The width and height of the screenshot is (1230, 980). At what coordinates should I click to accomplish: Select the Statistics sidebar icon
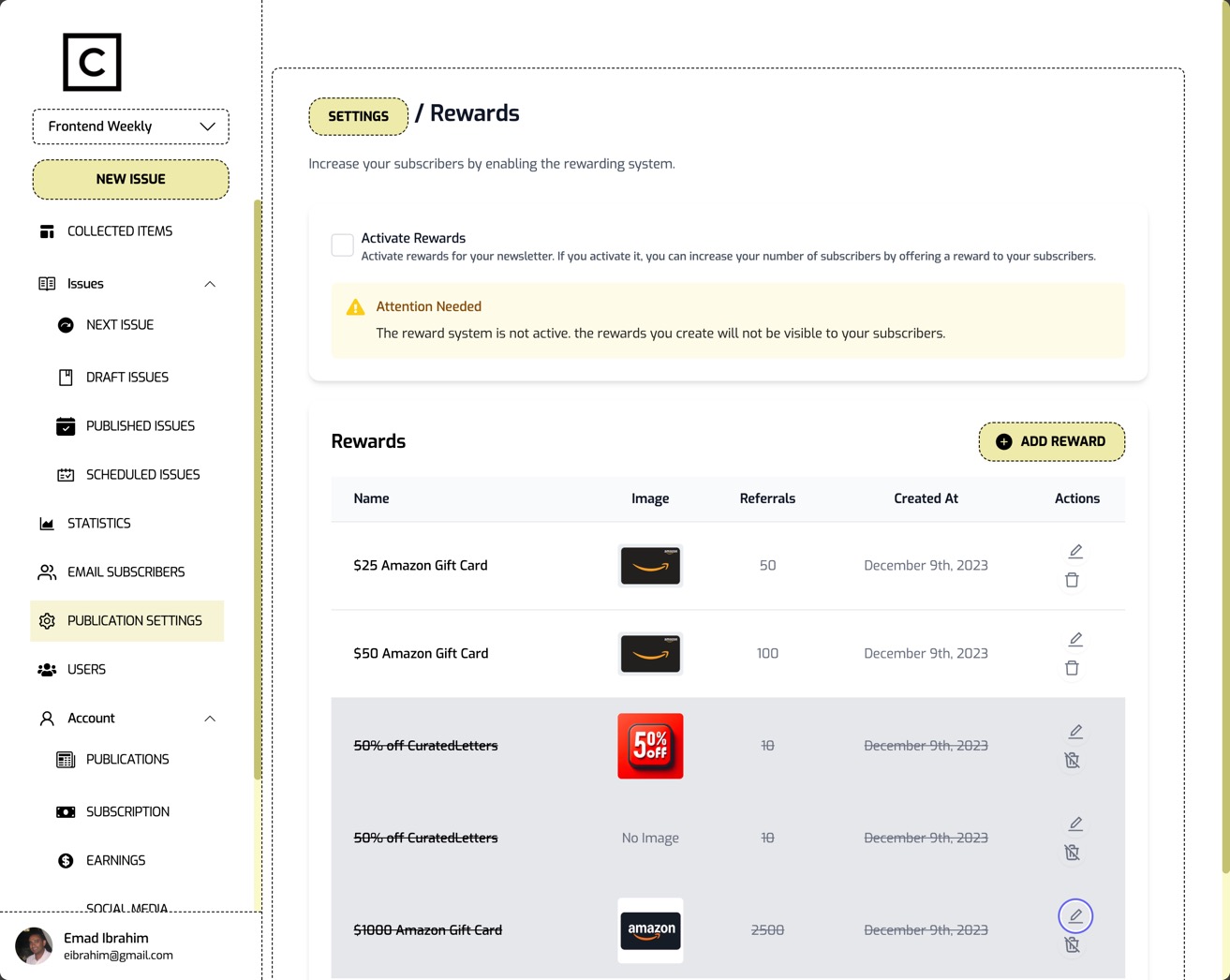pos(47,523)
